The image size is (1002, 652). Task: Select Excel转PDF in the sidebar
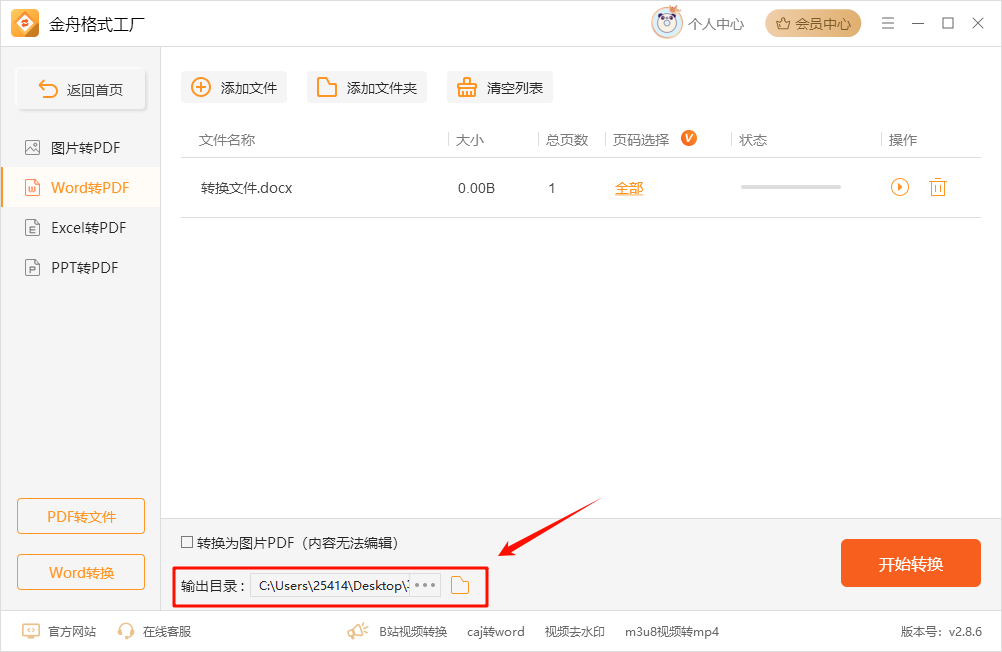coord(81,228)
